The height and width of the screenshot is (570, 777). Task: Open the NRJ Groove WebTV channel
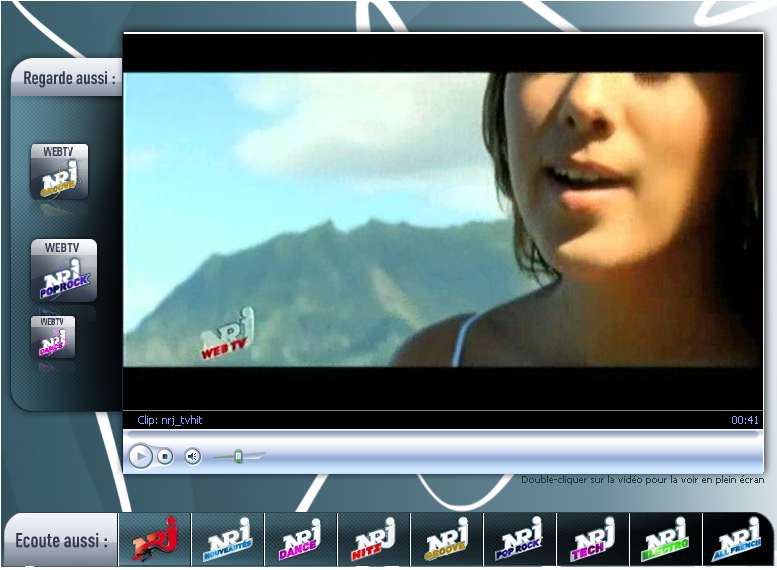pos(59,171)
